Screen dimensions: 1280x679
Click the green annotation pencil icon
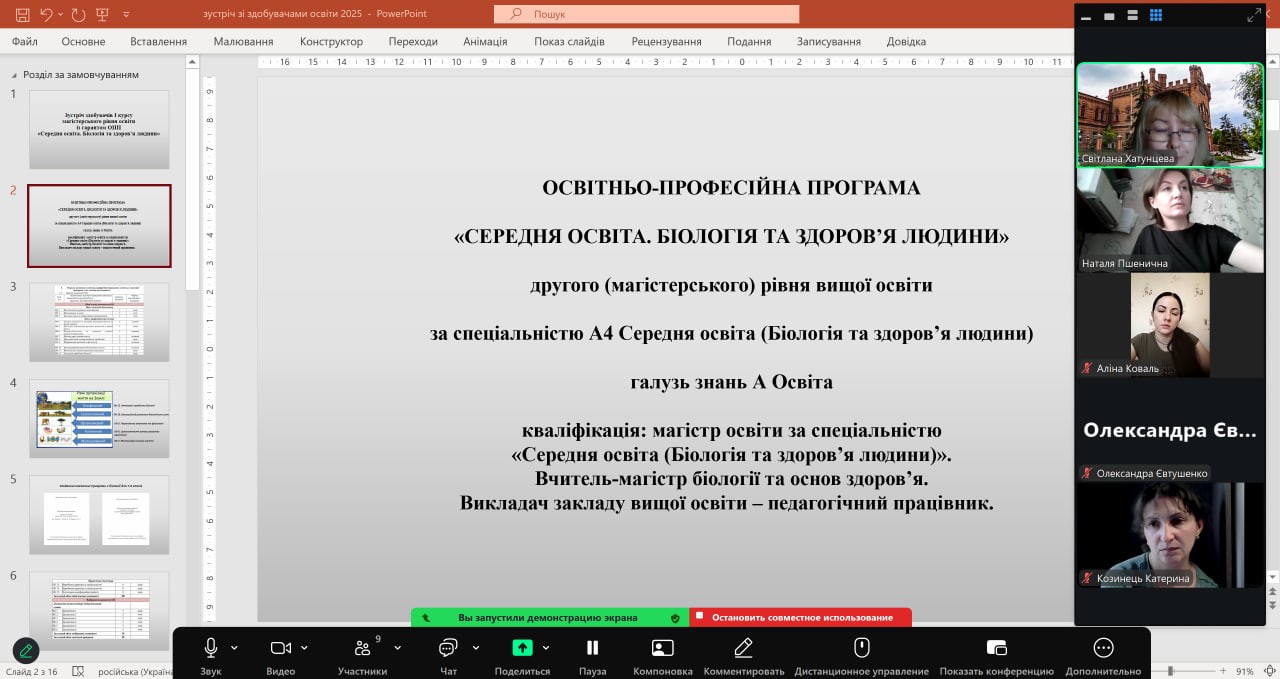click(x=26, y=651)
